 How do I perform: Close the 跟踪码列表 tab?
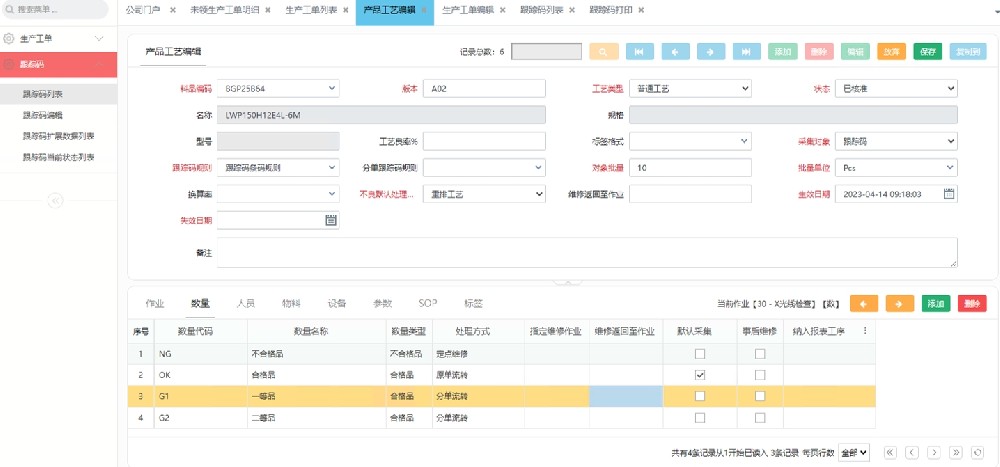pos(571,10)
